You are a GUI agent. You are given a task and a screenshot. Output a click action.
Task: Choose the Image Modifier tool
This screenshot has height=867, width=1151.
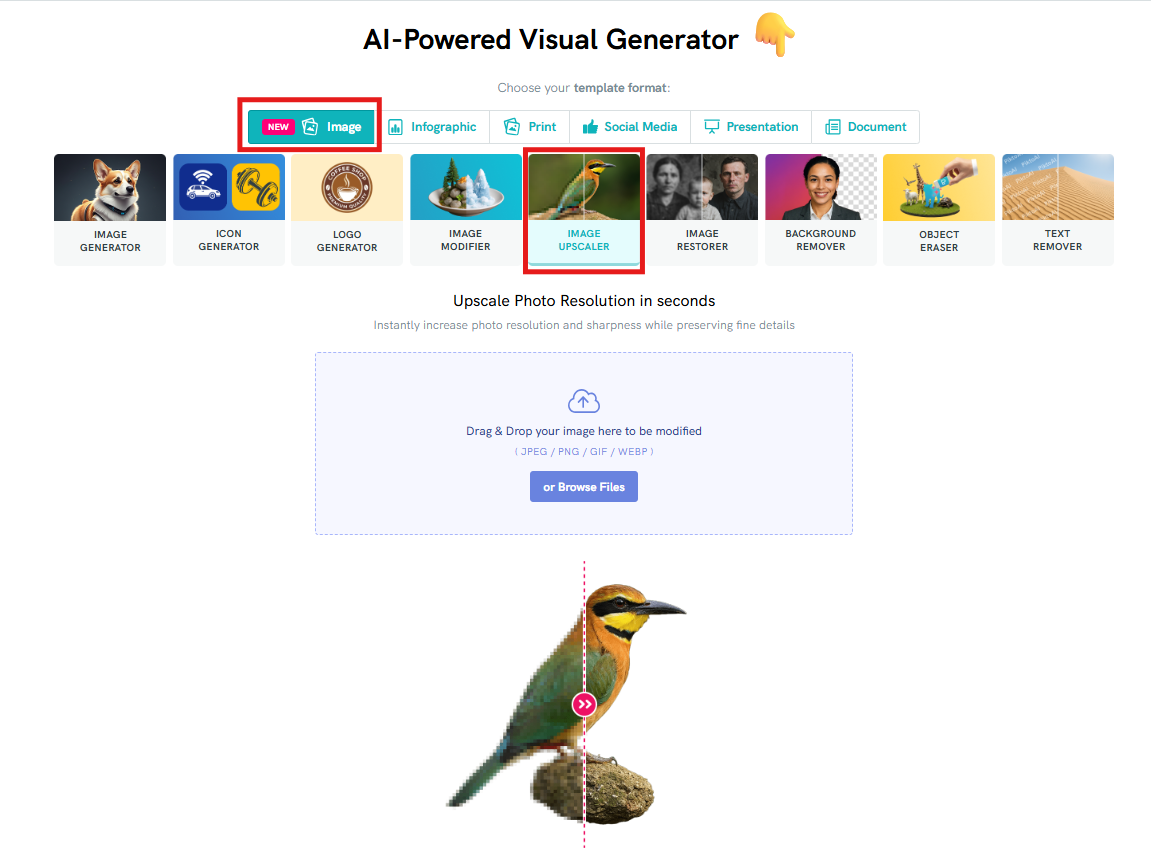[x=466, y=209]
